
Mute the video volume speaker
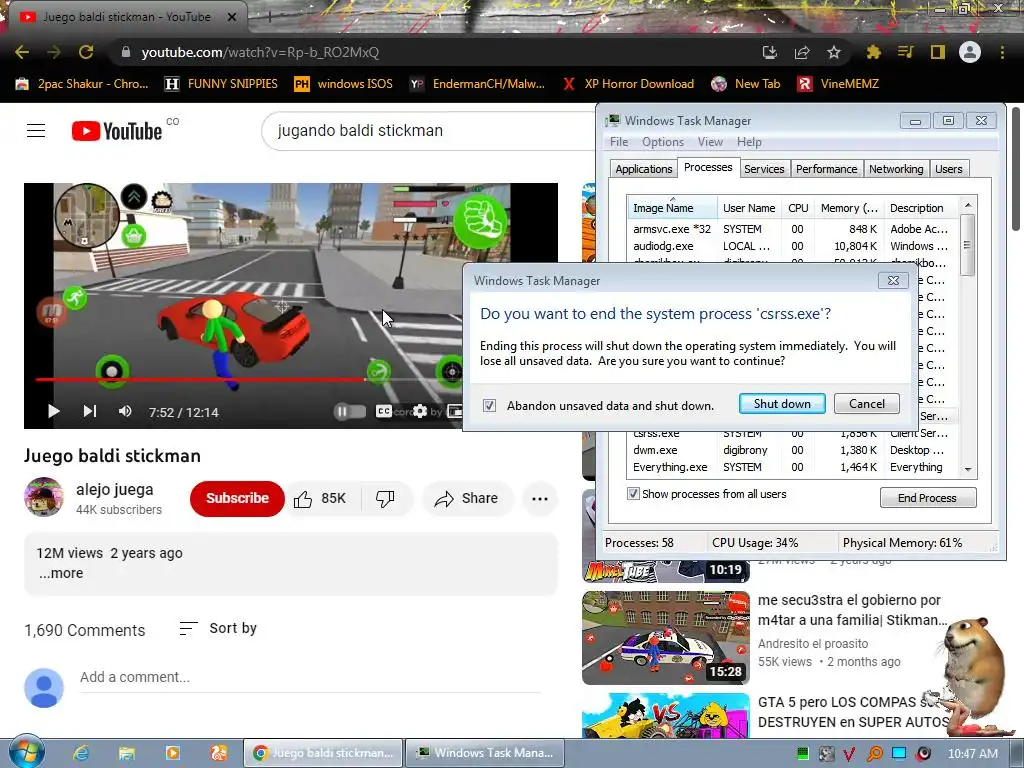[x=125, y=411]
